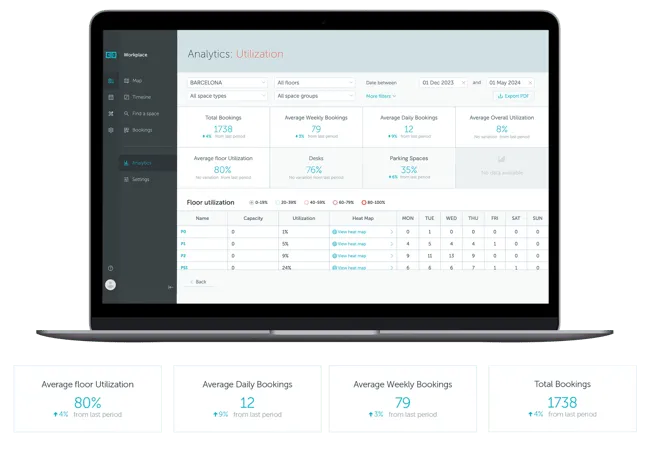Click the legend marker beside 20-39%
Viewport: 650px width, 455px height.
click(x=278, y=203)
